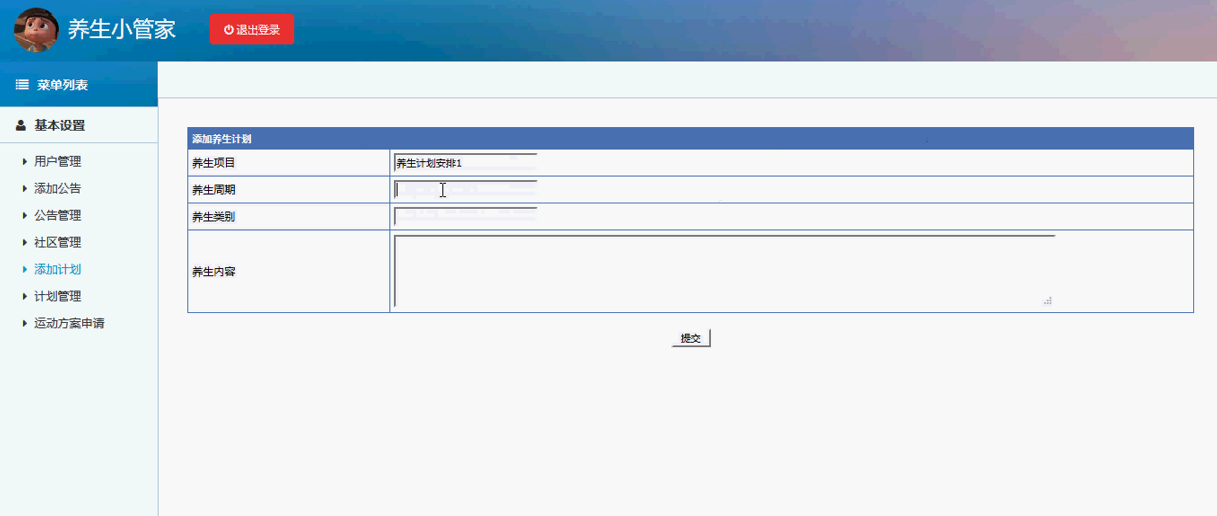Image resolution: width=1217 pixels, height=516 pixels.
Task: Open 社区管理 in the sidebar
Action: (58, 242)
